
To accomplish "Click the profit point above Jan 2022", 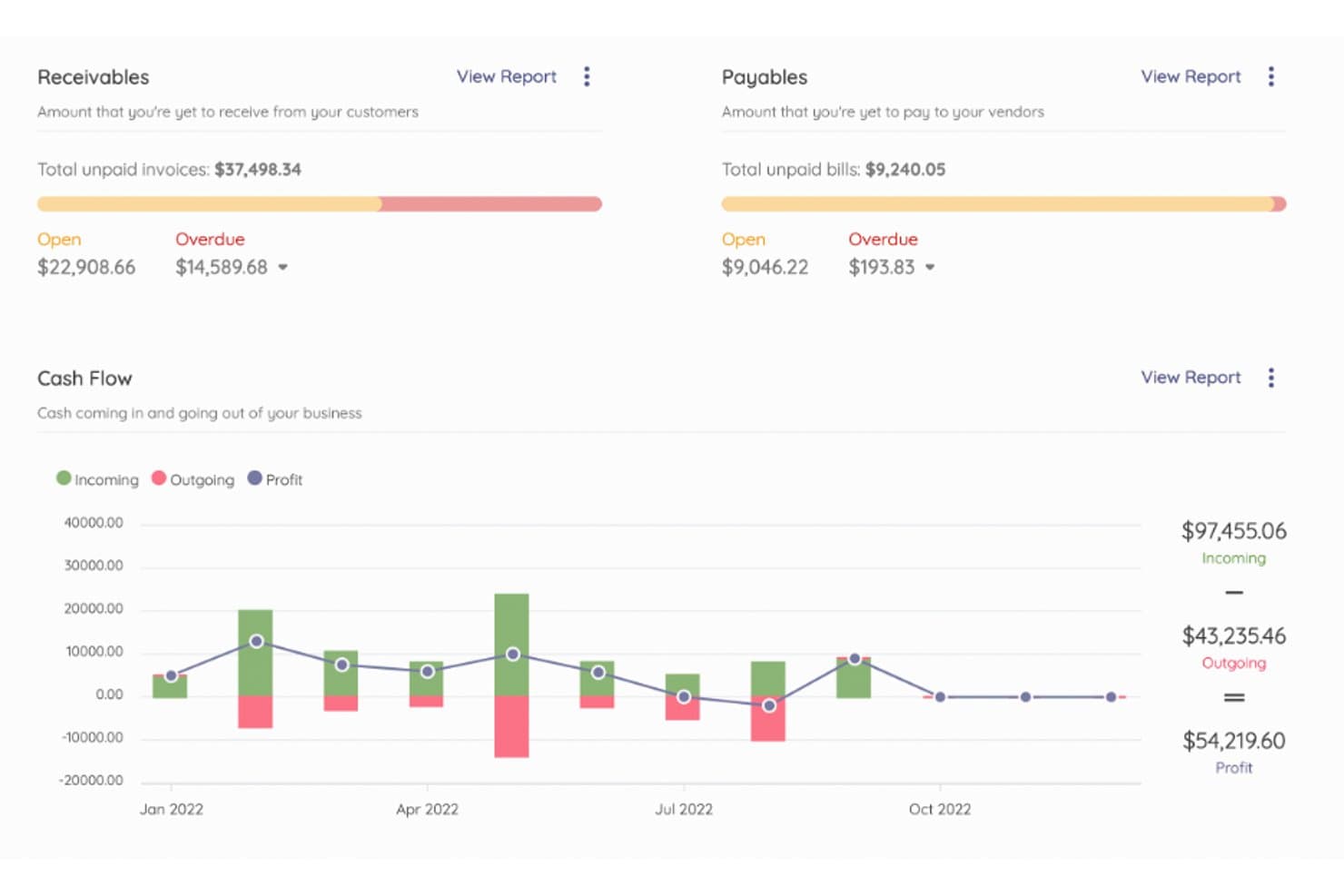I will pyautogui.click(x=171, y=676).
